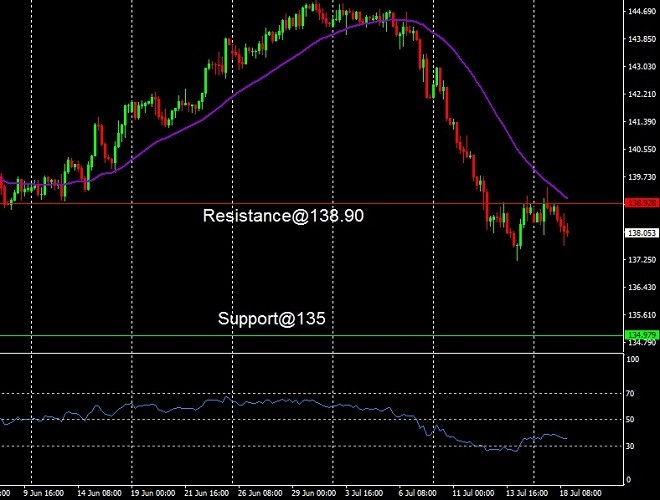Click the 11 Jul 00:00 time label
The image size is (660, 500).
473,493
